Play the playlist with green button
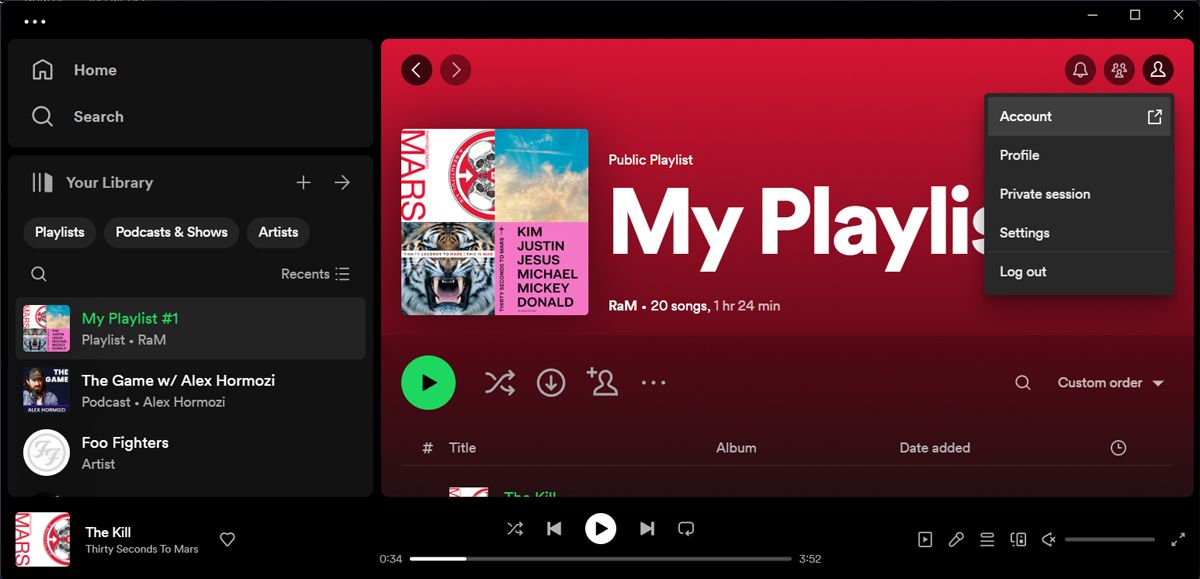This screenshot has width=1200, height=579. (x=428, y=382)
